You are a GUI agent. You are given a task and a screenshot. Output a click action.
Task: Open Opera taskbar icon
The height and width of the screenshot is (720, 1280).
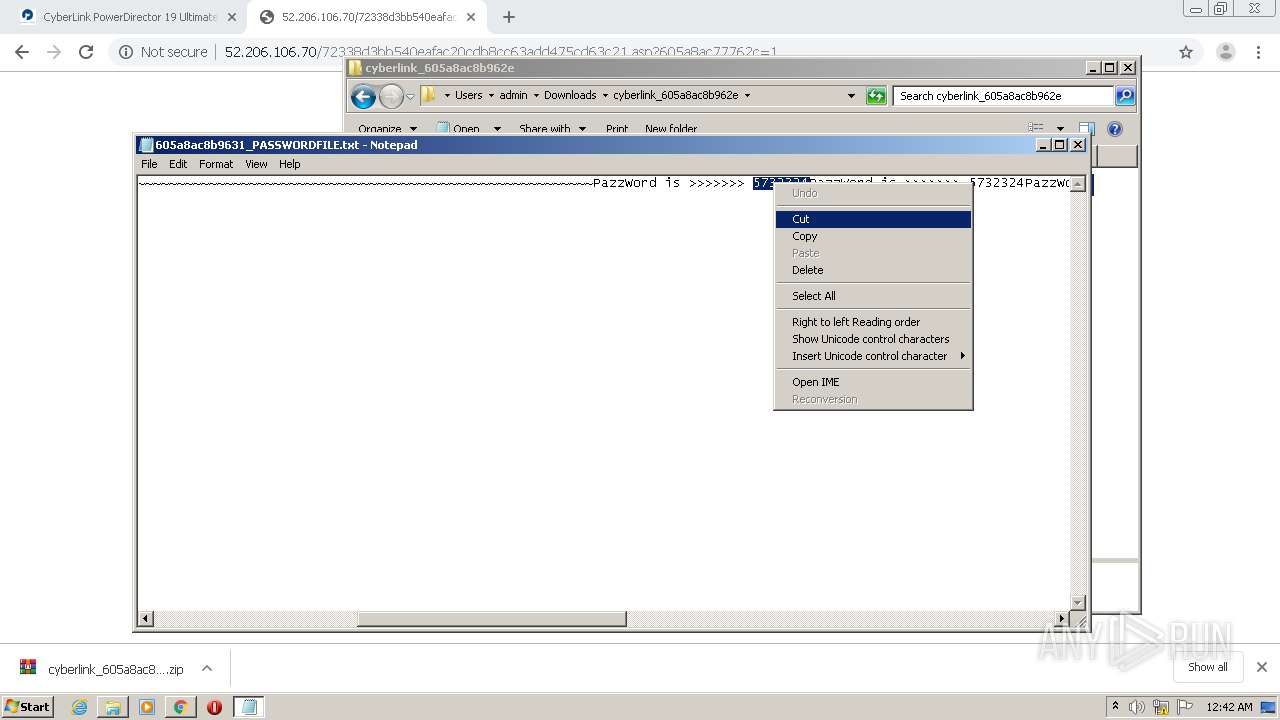[214, 707]
